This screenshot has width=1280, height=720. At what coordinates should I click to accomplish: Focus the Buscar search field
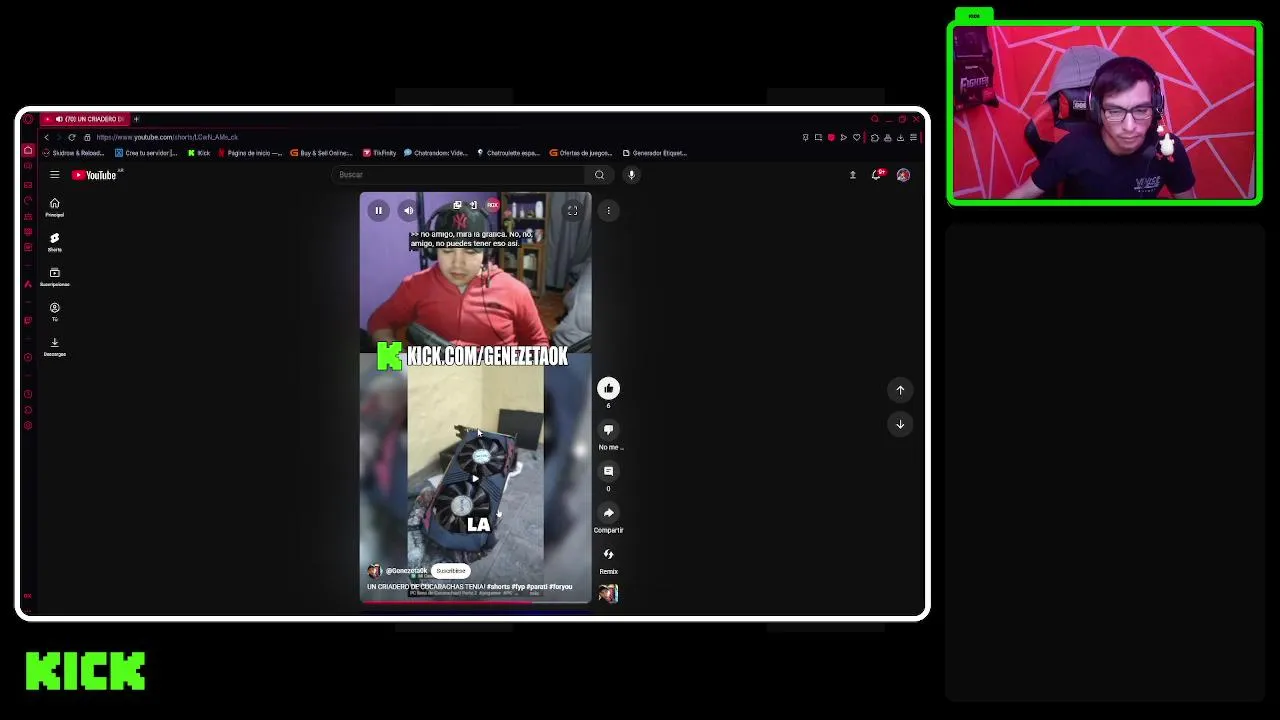pos(460,175)
